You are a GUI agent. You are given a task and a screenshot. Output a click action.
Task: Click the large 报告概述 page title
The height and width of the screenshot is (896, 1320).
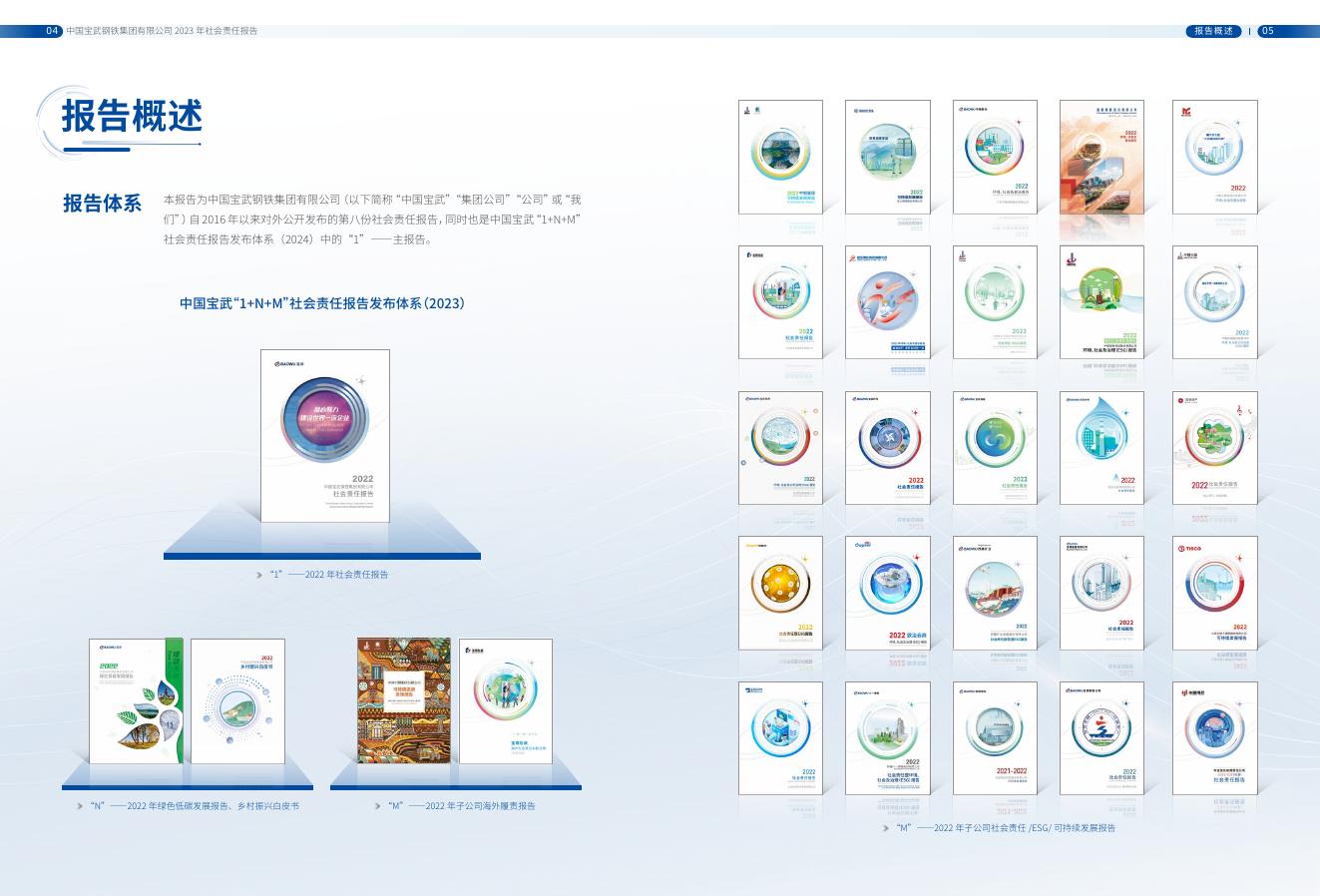[x=132, y=116]
